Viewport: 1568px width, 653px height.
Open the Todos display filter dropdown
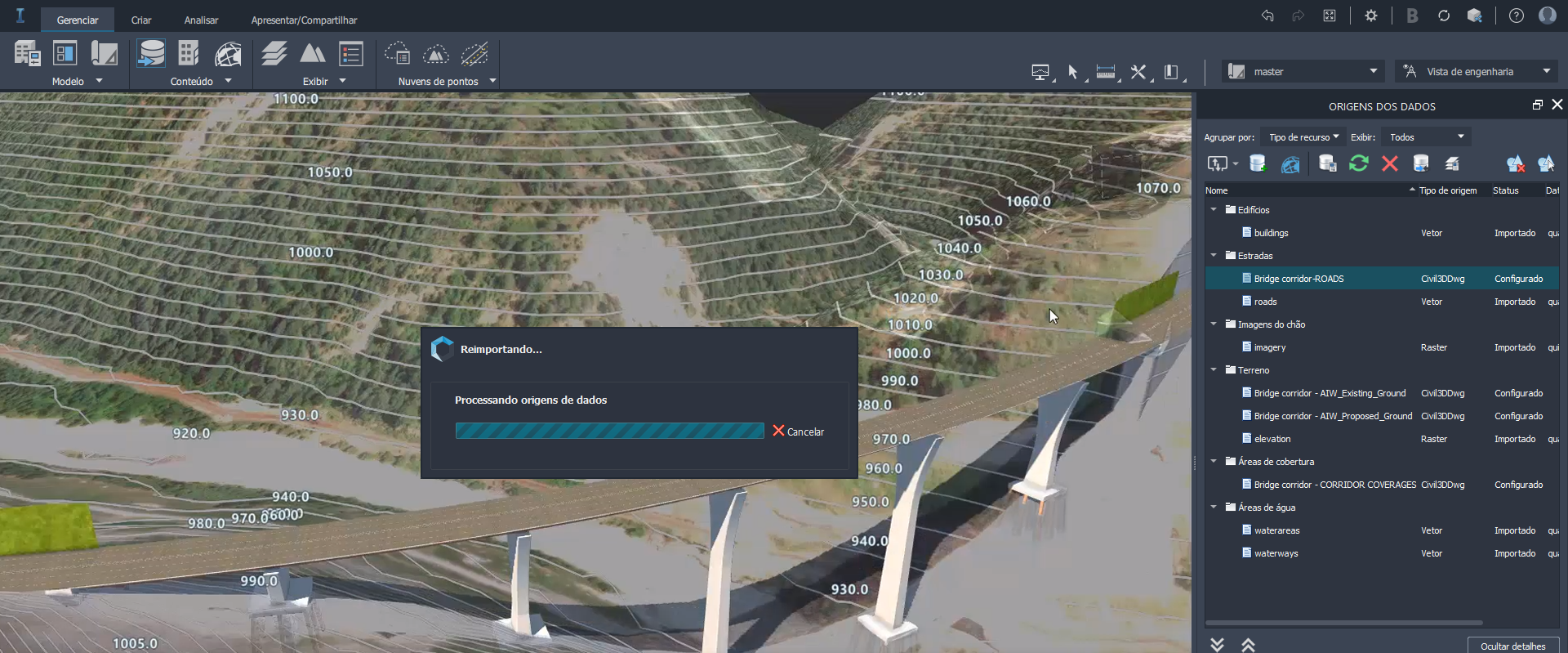pyautogui.click(x=1427, y=137)
